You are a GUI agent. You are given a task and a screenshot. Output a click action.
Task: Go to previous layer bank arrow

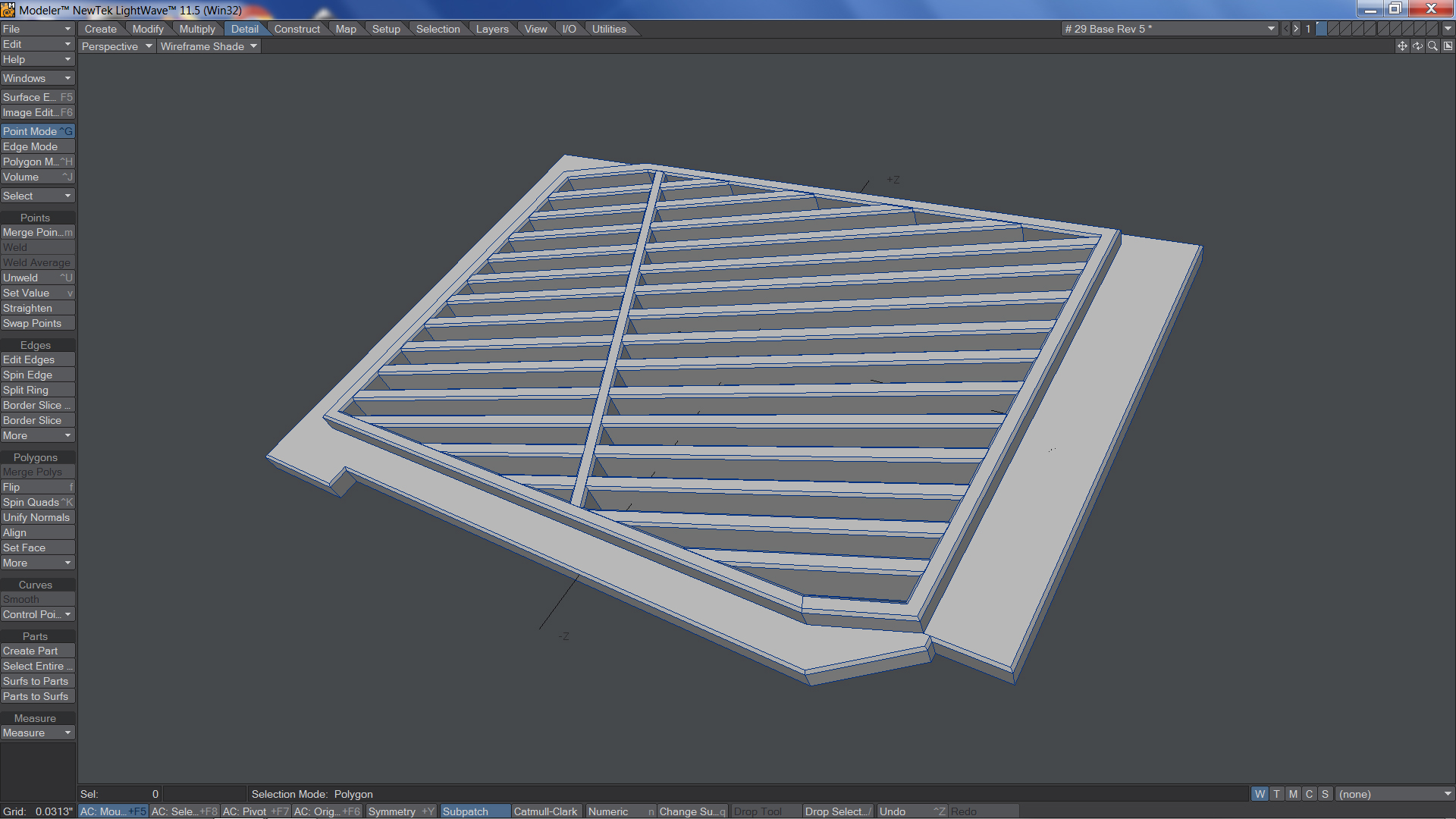pos(1286,29)
